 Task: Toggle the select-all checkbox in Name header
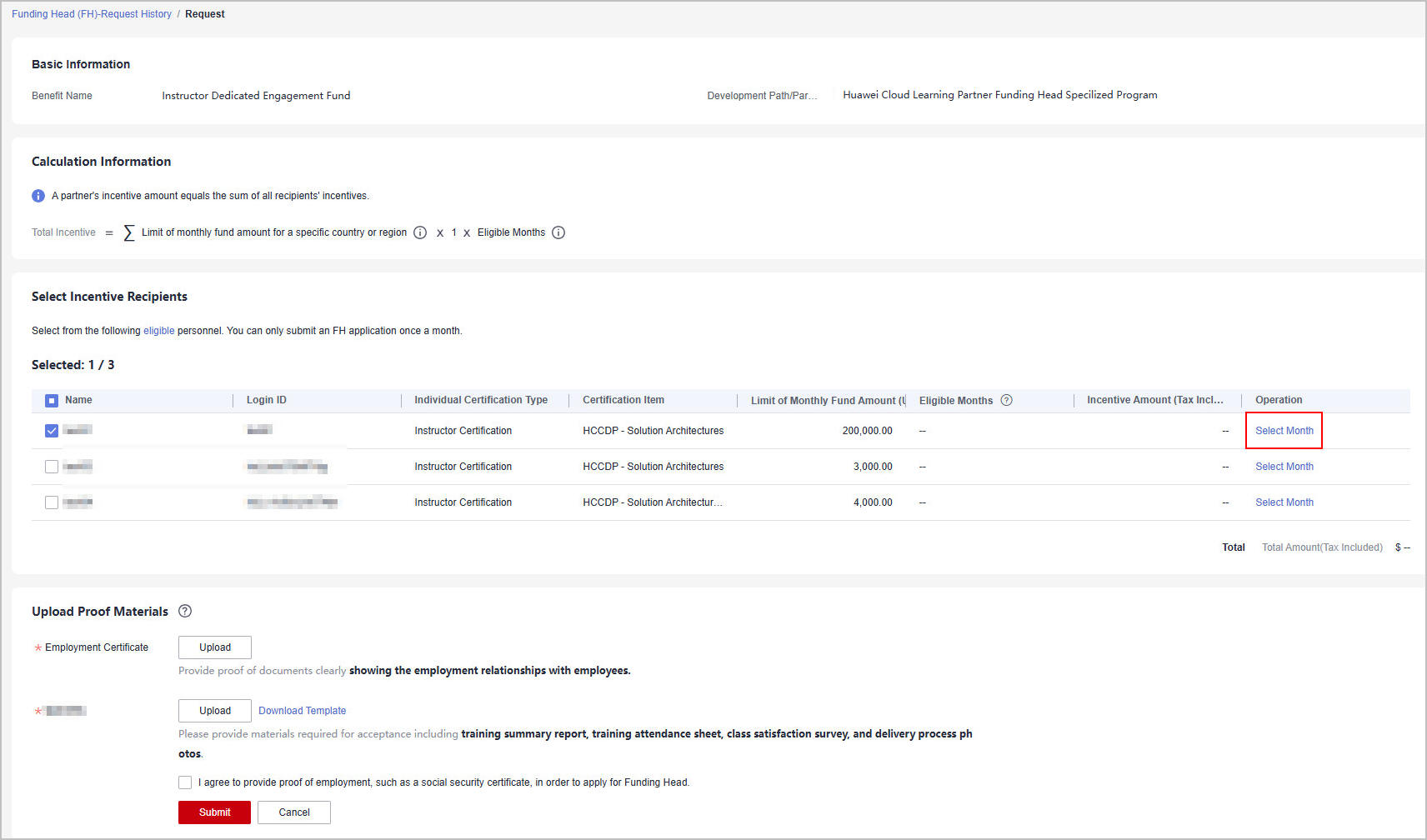point(52,401)
